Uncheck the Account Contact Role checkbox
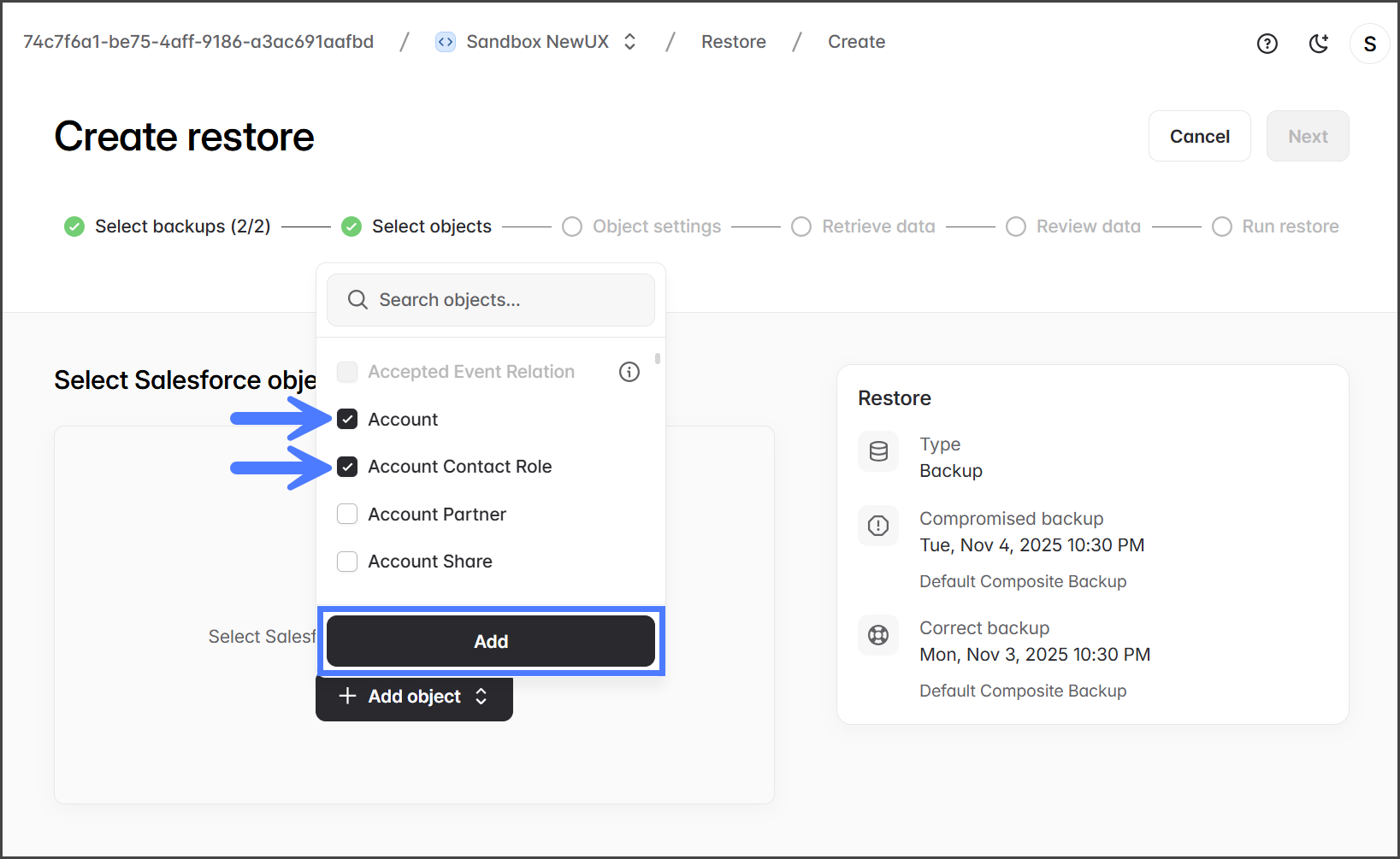Viewport: 1400px width, 859px height. pos(347,467)
